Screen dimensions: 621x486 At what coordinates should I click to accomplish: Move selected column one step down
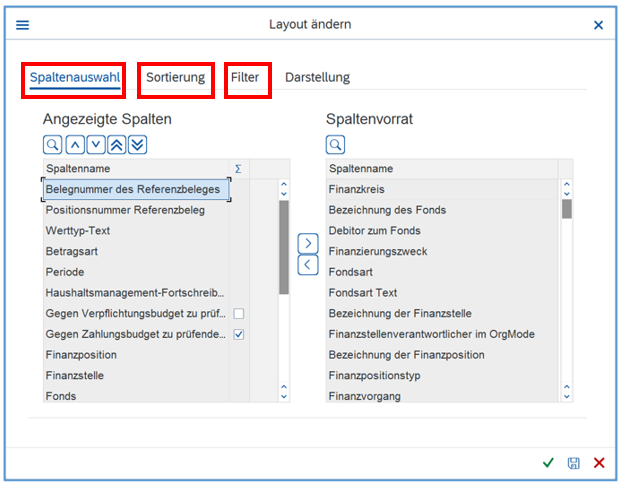point(95,145)
